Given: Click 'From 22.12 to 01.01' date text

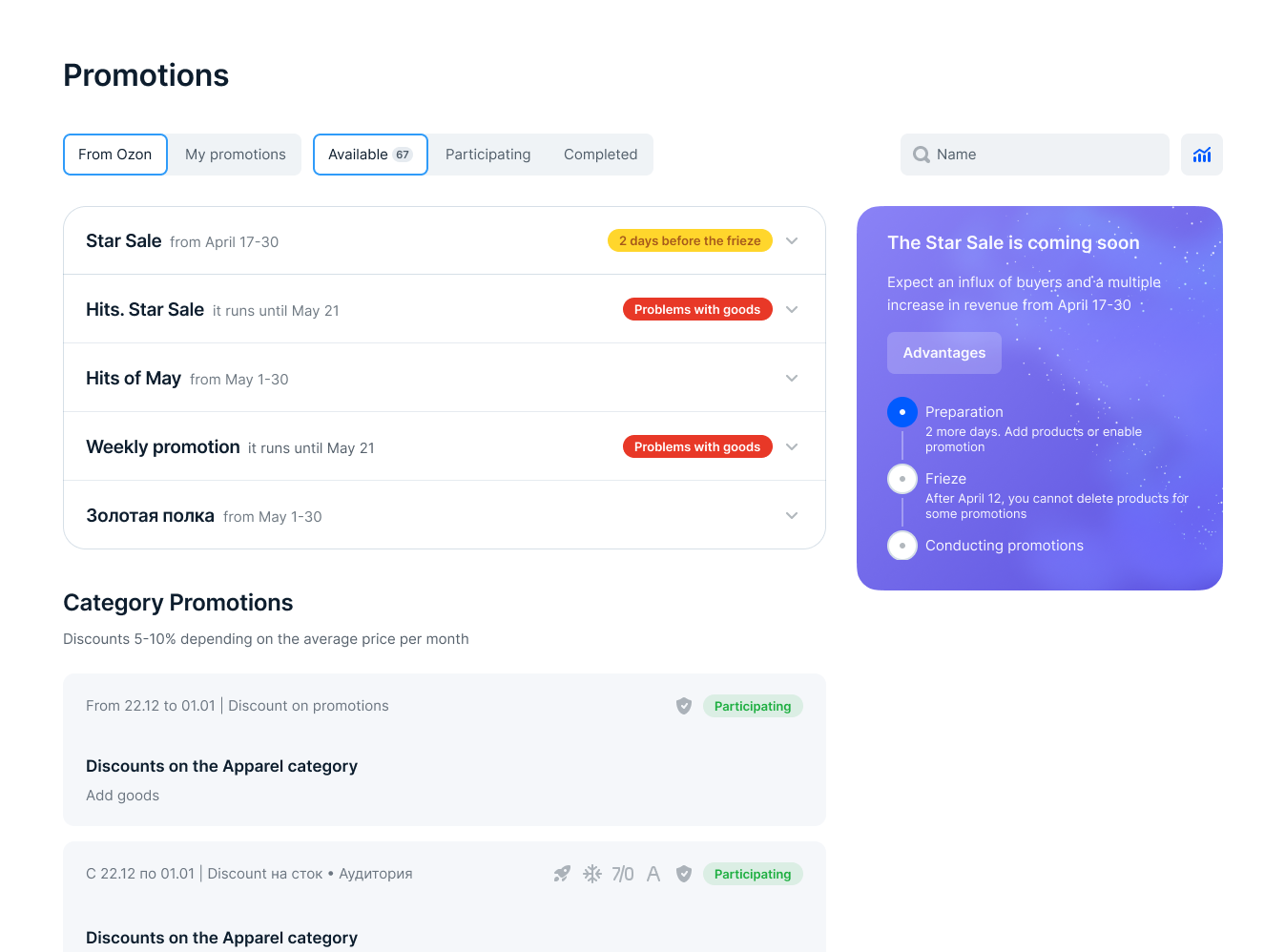Looking at the screenshot, I should [151, 706].
